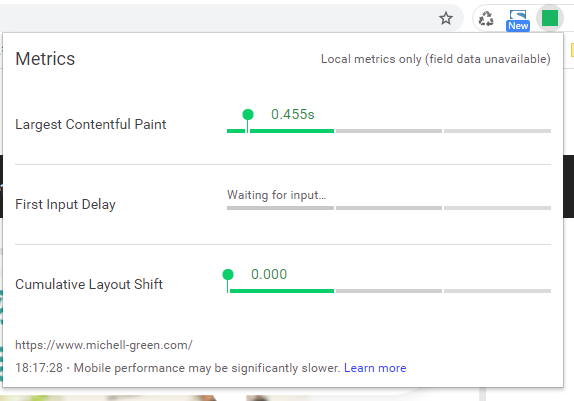Viewport: 574px width, 401px height.
Task: Click the Waiting for input status text
Action: [276, 195]
